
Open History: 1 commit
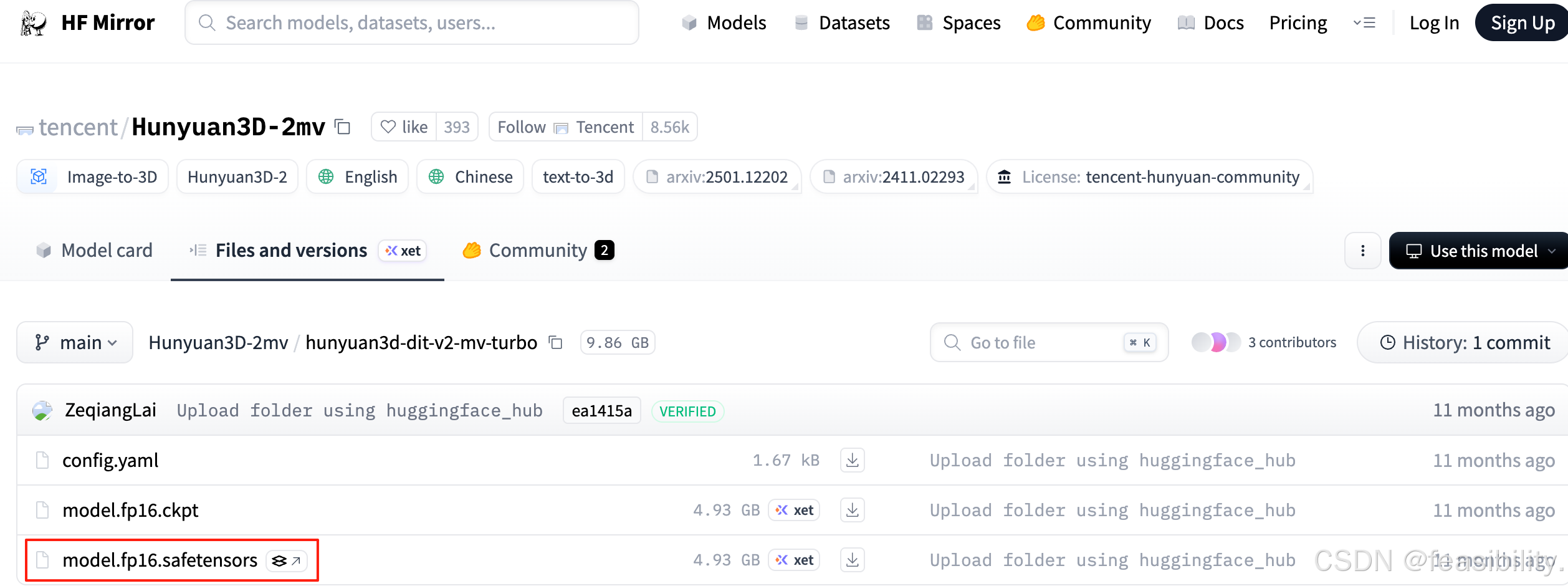[1463, 342]
